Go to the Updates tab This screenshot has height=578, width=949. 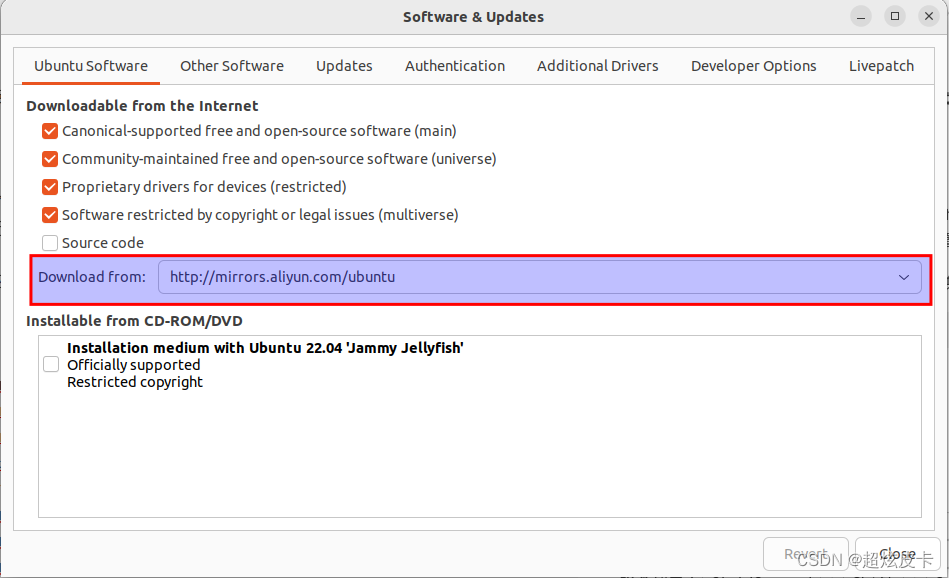tap(344, 66)
